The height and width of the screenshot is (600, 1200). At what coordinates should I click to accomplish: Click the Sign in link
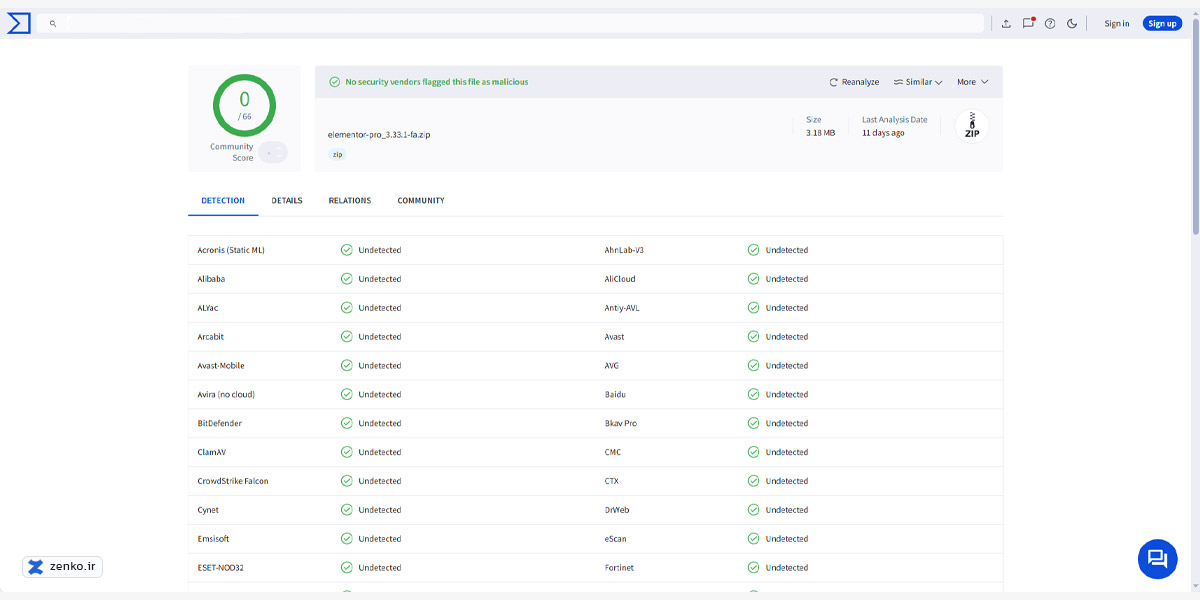coord(1117,24)
